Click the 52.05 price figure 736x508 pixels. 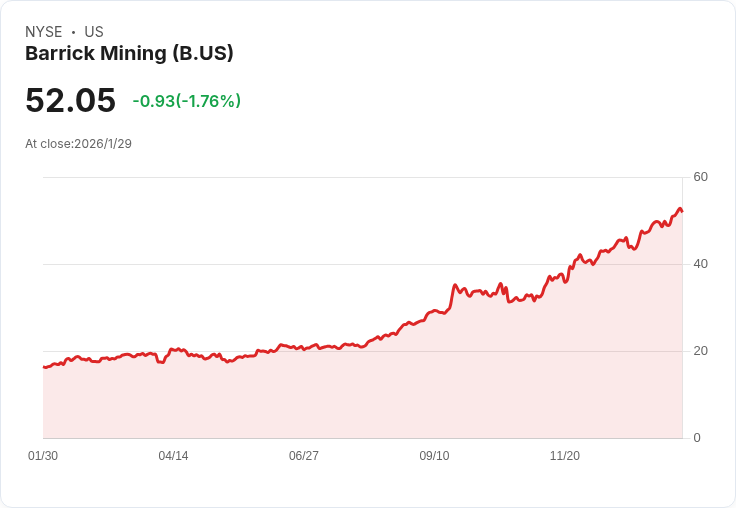[70, 100]
